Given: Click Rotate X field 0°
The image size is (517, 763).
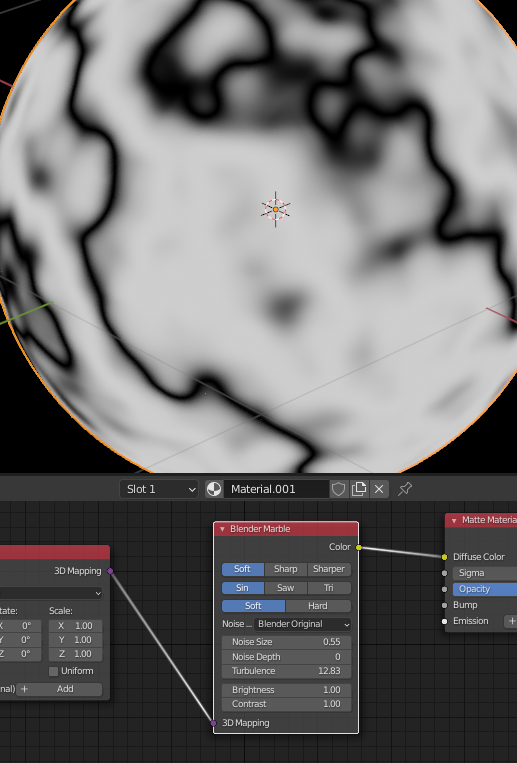Looking at the screenshot, I should pyautogui.click(x=20, y=626).
